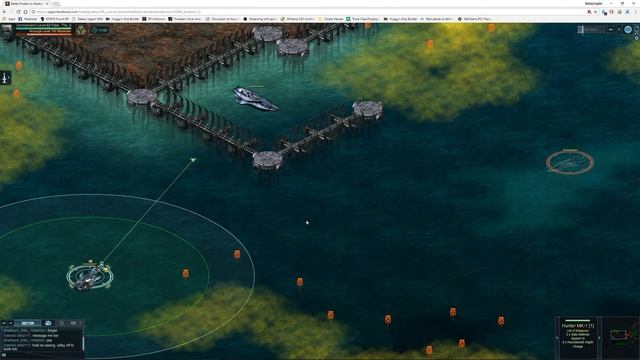Click the orange sea mine nearest the fleet

click(186, 273)
